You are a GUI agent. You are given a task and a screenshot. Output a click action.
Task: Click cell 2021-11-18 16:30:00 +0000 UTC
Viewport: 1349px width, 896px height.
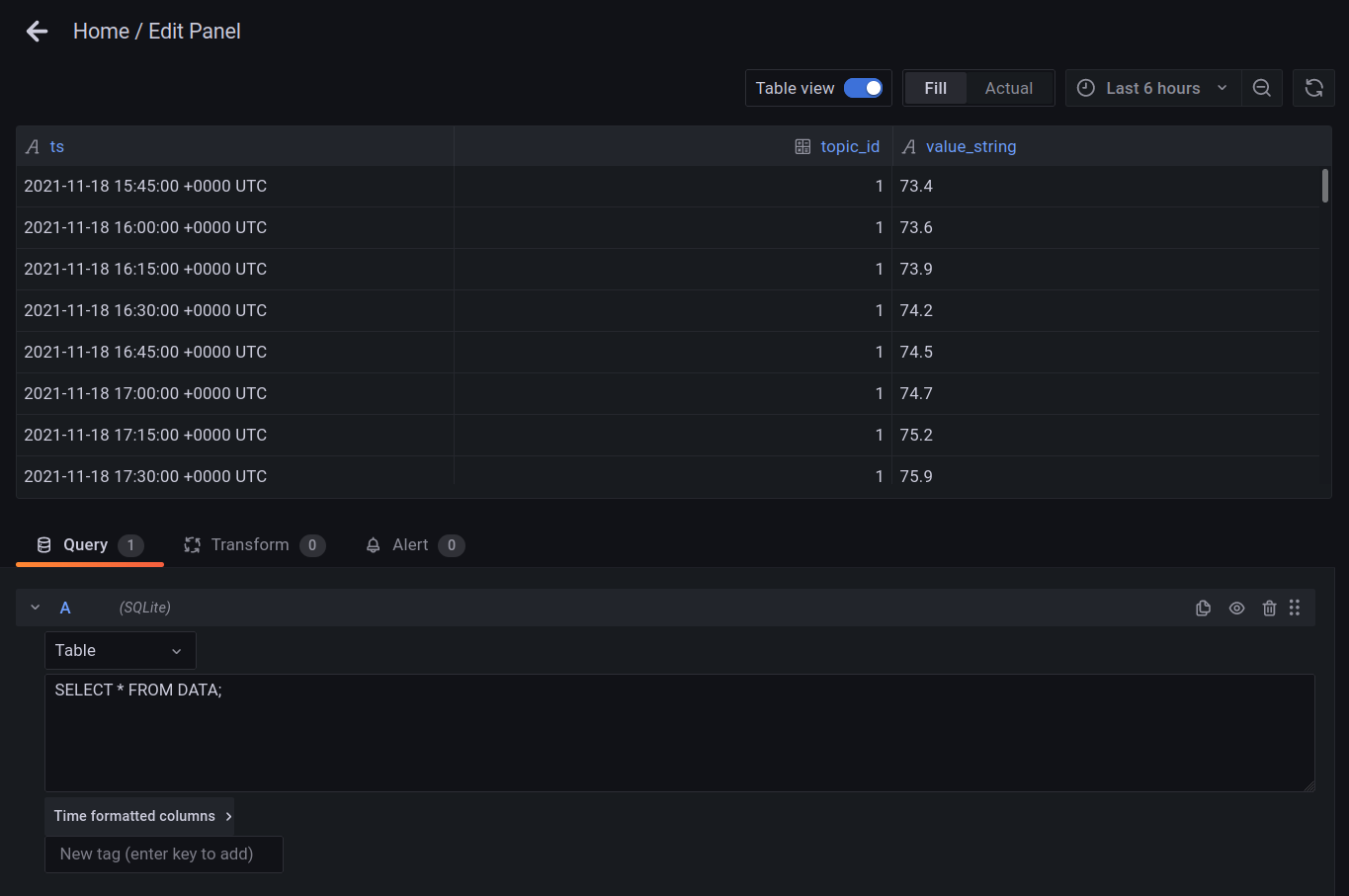(x=235, y=310)
